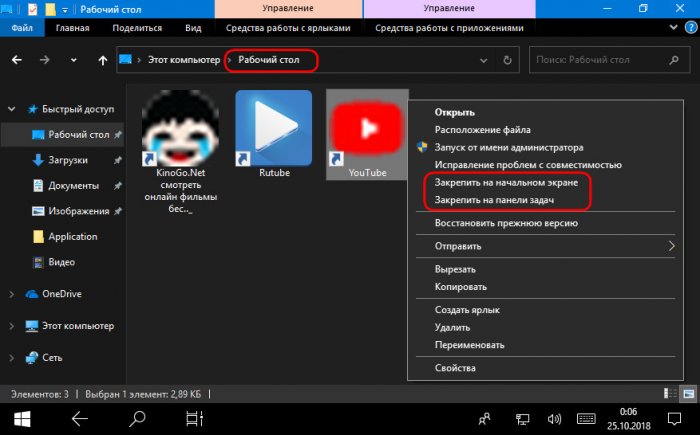Open the Отправить submenu arrow
Viewport: 700px width, 435px height.
tap(671, 246)
